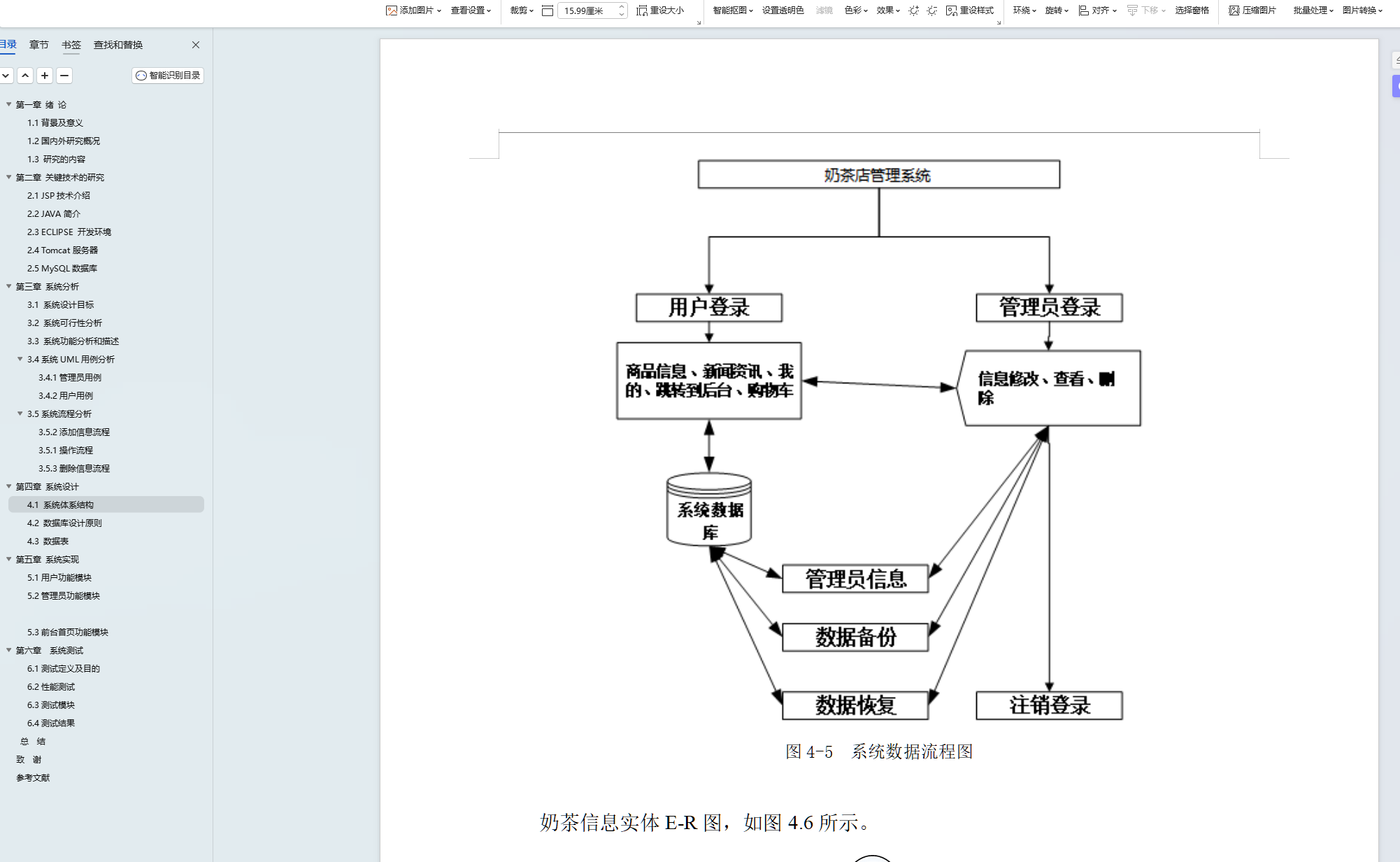
Task: Go to 2.4 Tomcat服务器 heading
Action: coord(63,250)
